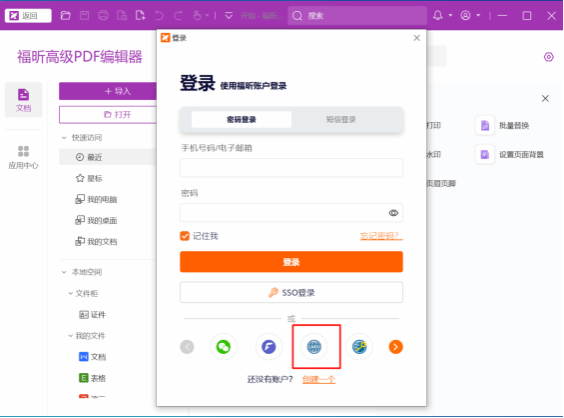Click the 打开 button

click(x=108, y=115)
